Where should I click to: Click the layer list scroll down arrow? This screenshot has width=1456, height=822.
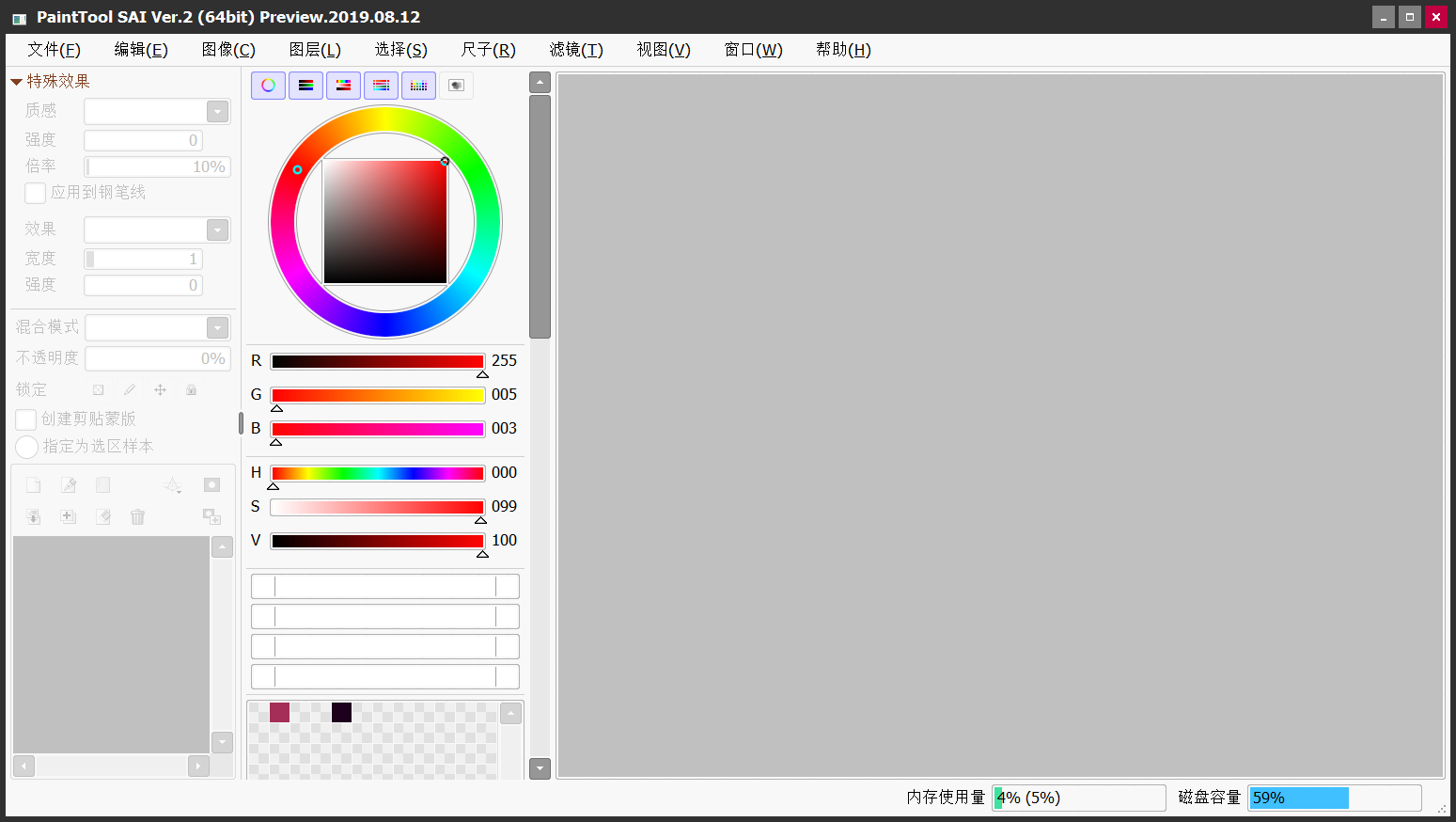pos(222,742)
